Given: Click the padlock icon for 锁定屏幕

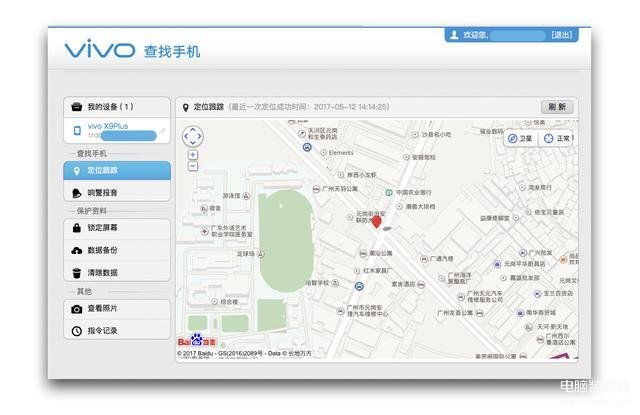Looking at the screenshot, I should click(x=76, y=228).
